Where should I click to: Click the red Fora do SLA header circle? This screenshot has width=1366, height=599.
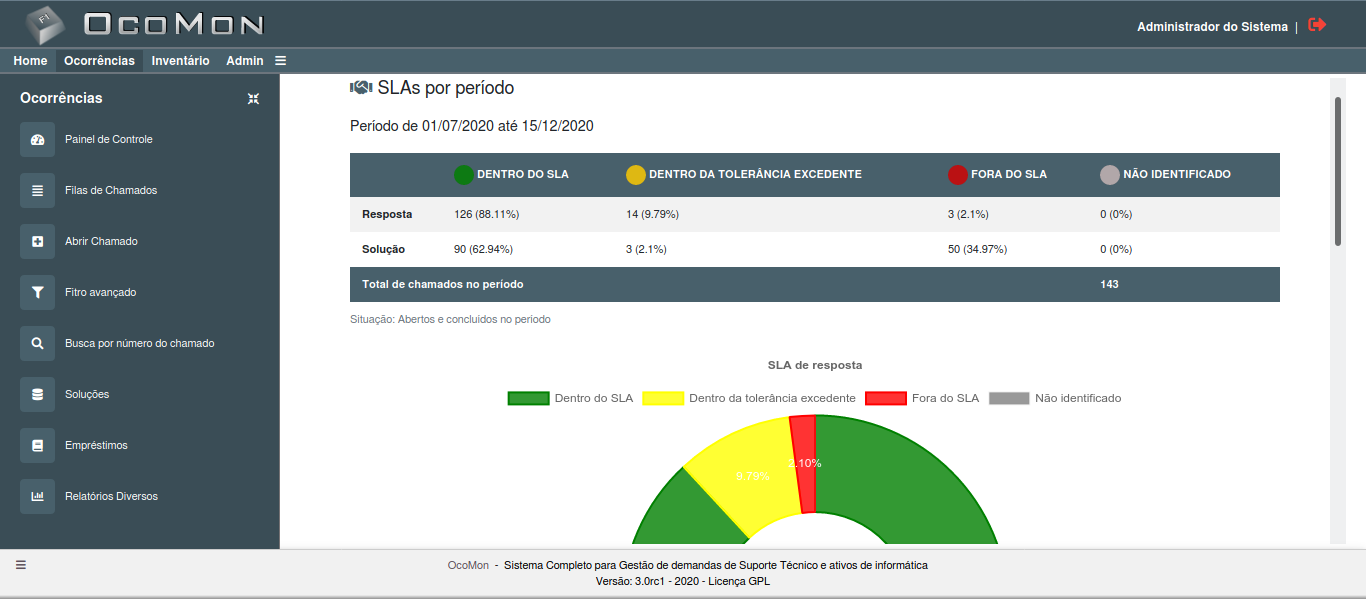pyautogui.click(x=958, y=175)
